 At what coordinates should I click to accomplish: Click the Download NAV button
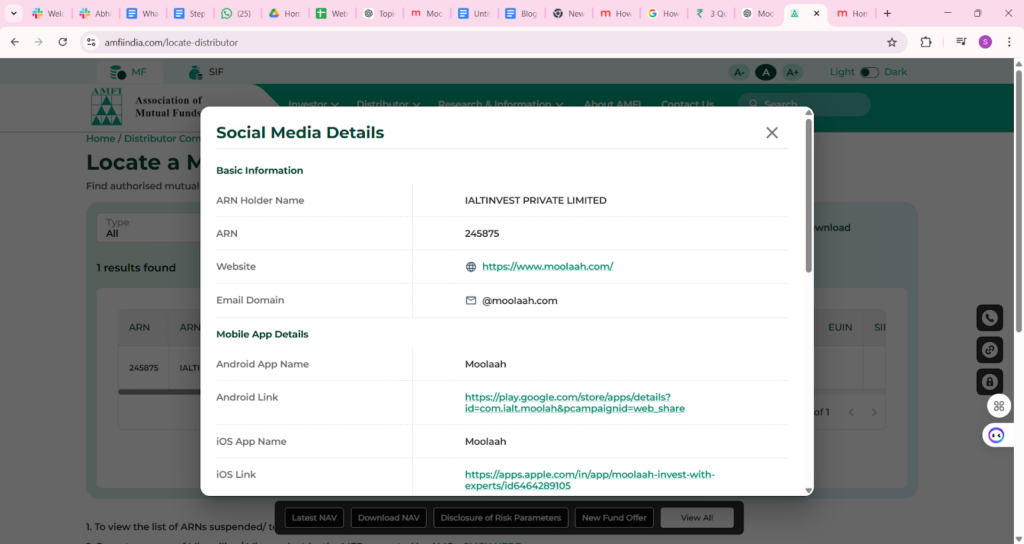click(x=389, y=518)
